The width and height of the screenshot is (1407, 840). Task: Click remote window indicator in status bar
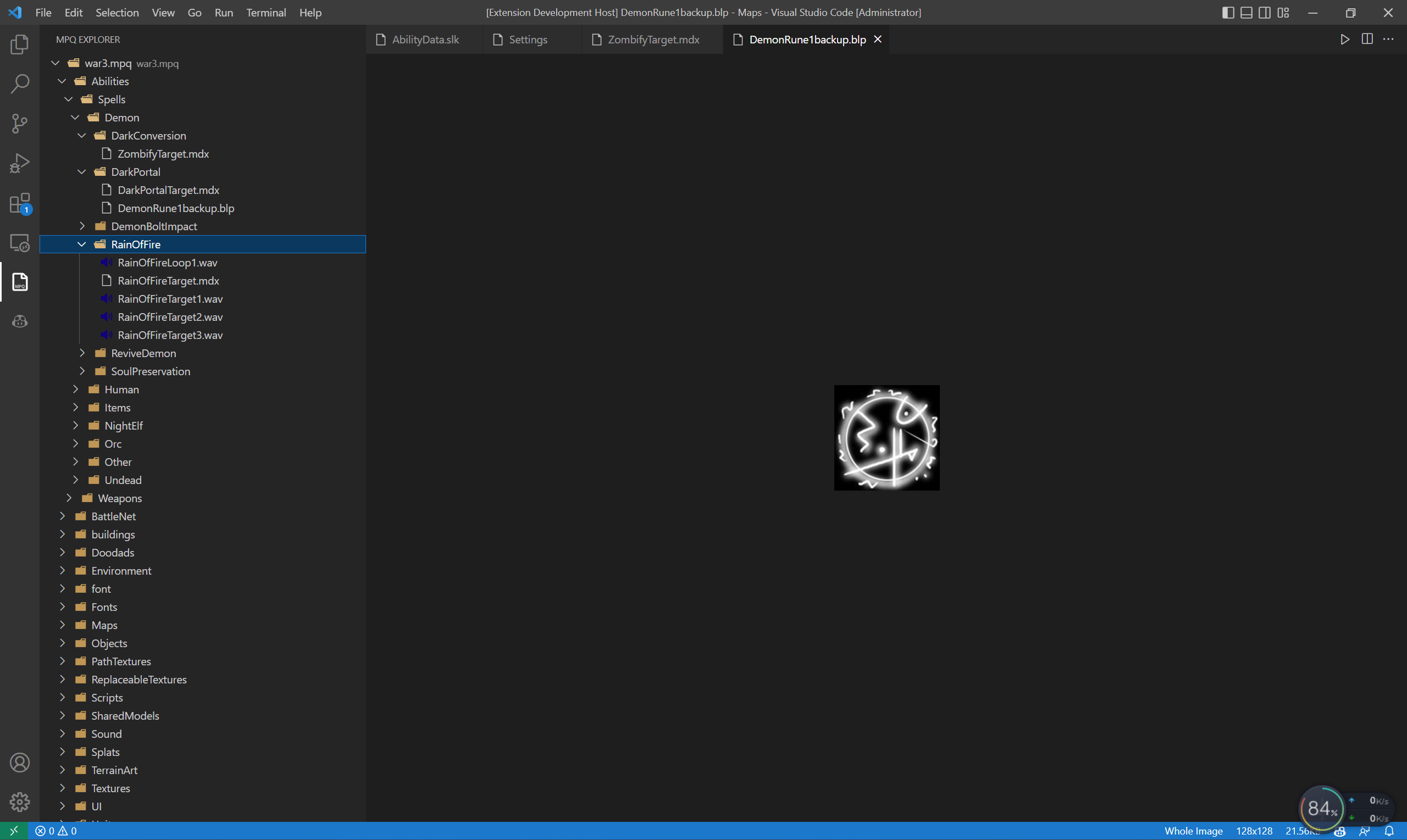click(14, 831)
